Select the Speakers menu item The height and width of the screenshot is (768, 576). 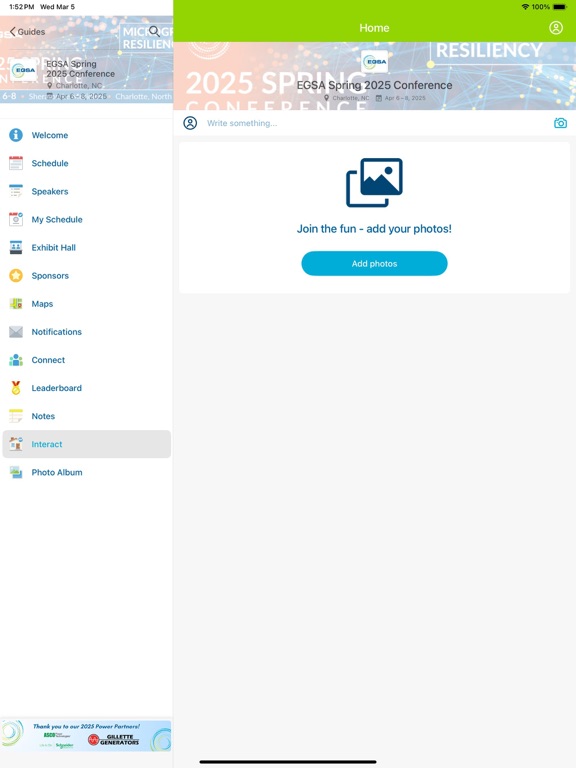pos(87,192)
